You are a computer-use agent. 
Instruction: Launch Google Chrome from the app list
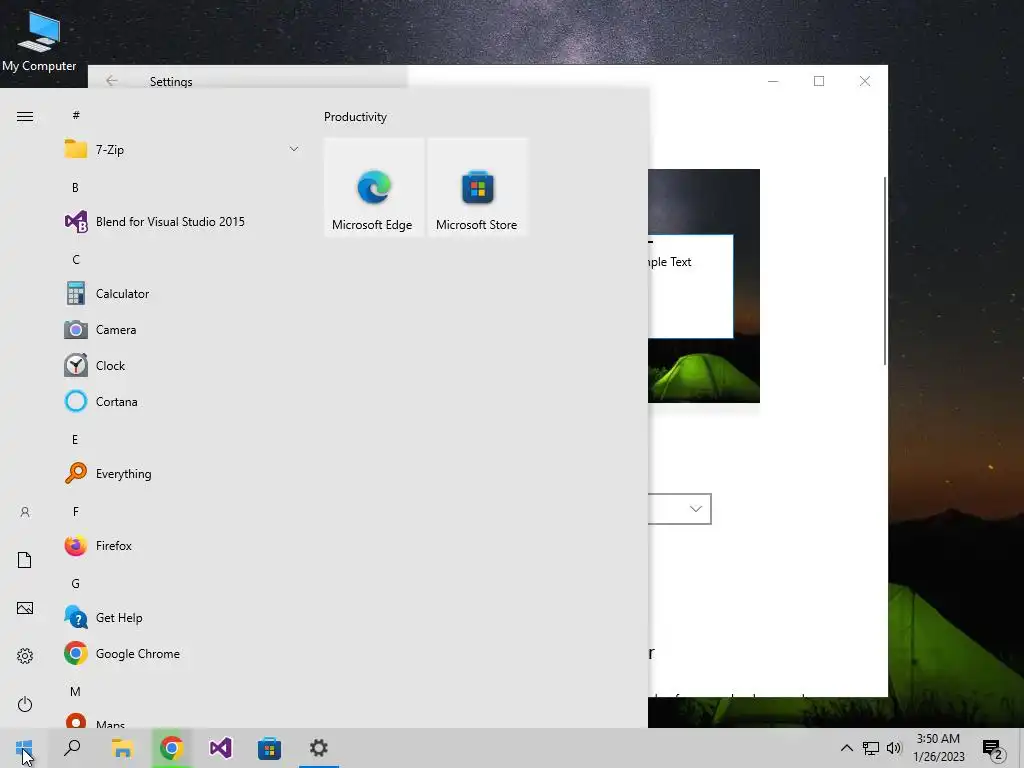point(182,654)
